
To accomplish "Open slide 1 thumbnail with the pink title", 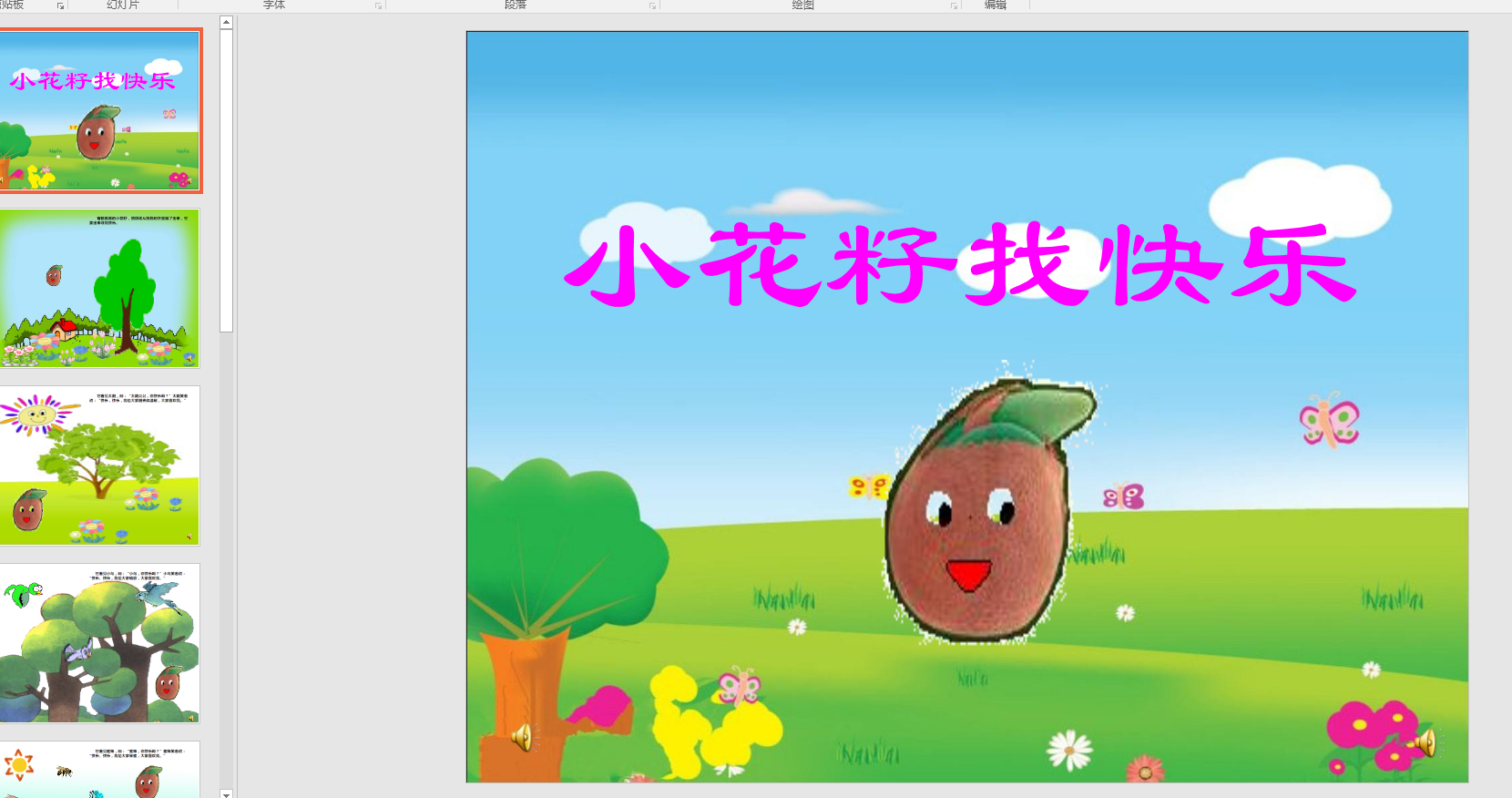I will click(x=99, y=110).
